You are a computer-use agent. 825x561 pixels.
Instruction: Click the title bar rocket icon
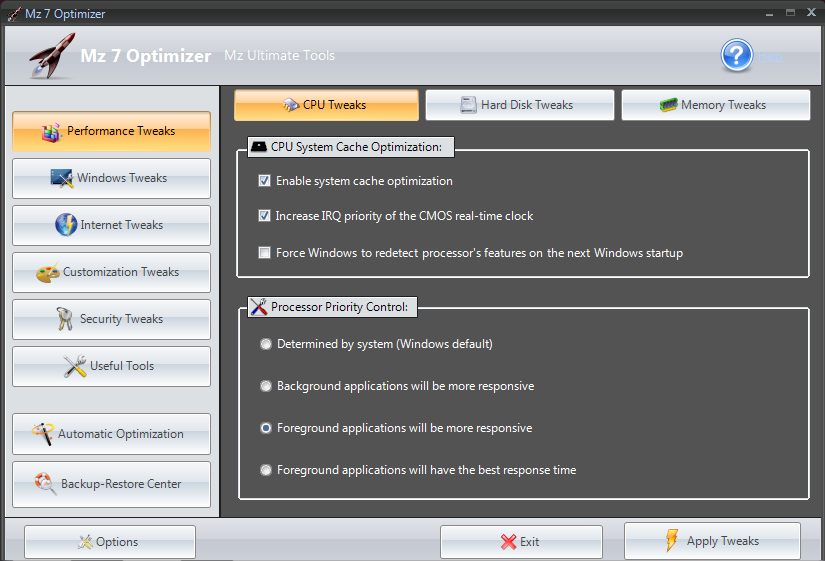(14, 14)
